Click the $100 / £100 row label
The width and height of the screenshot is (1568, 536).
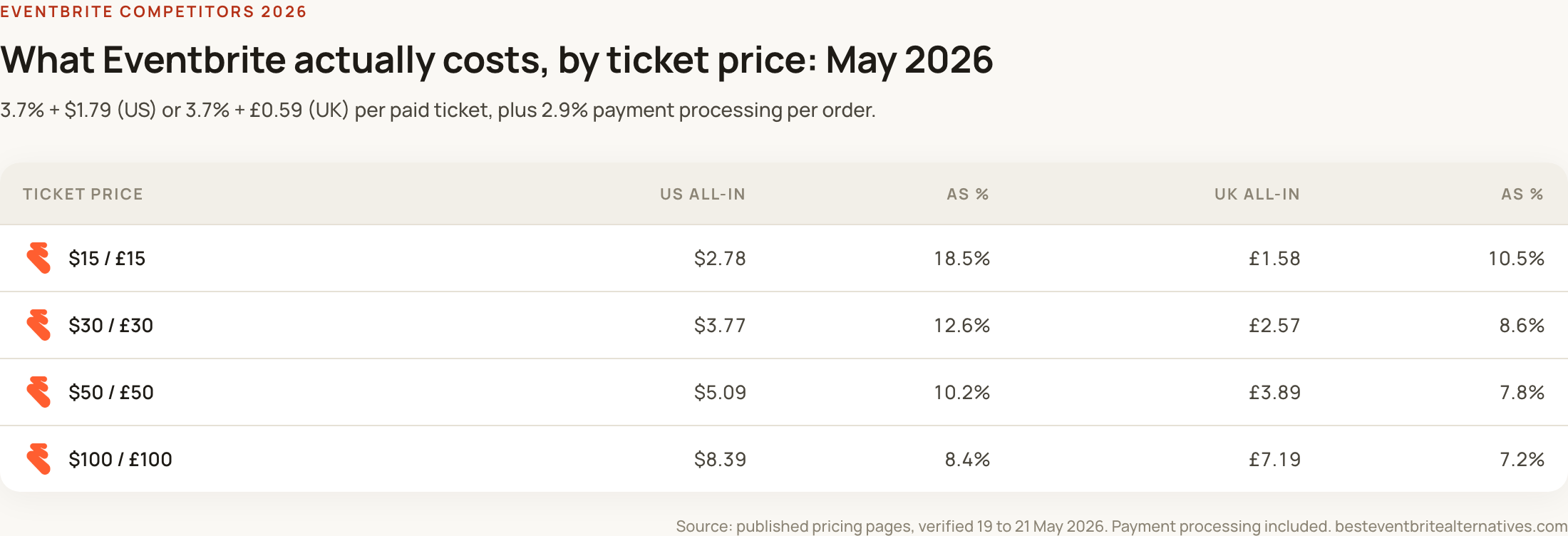tap(120, 459)
